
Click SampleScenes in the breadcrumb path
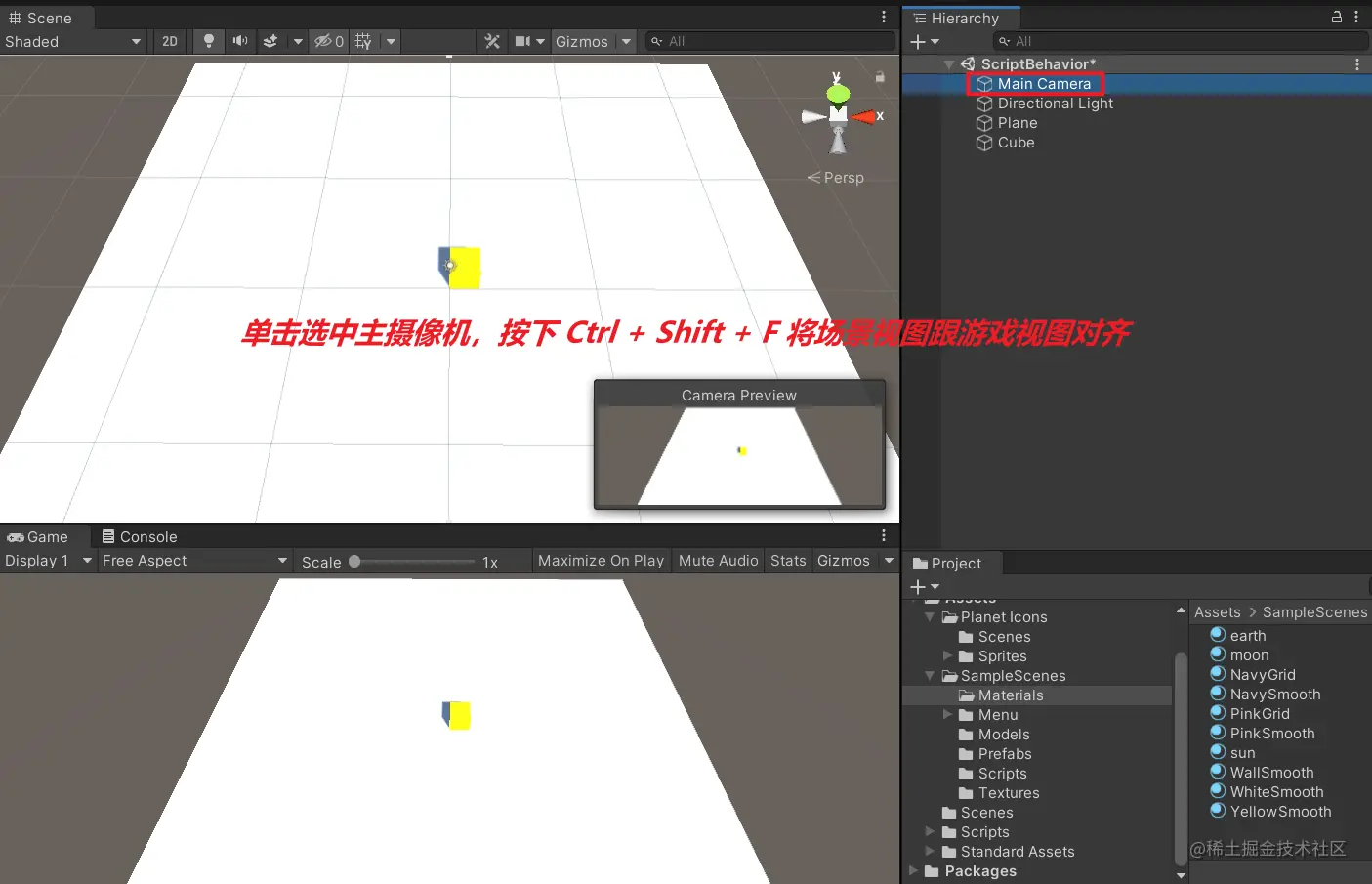point(1314,612)
